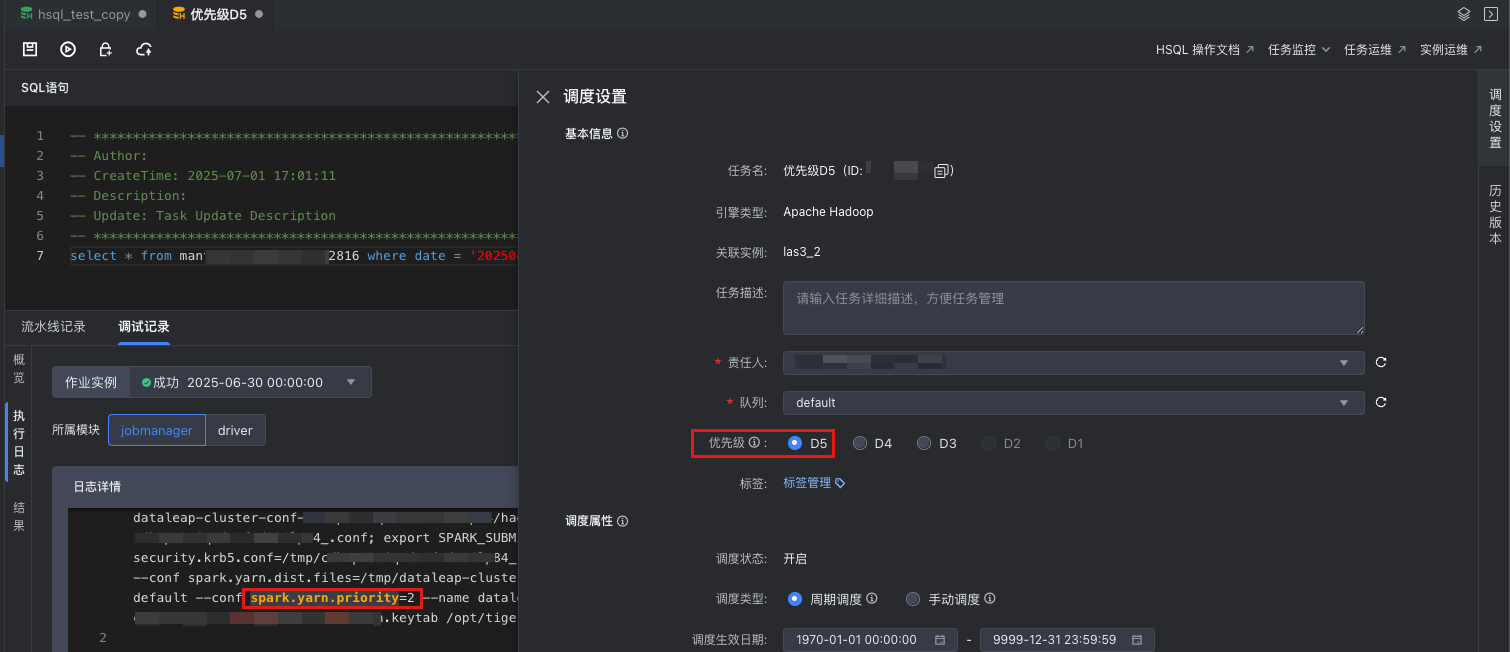Click the cloud upload submit icon
The image size is (1510, 652).
[x=144, y=49]
